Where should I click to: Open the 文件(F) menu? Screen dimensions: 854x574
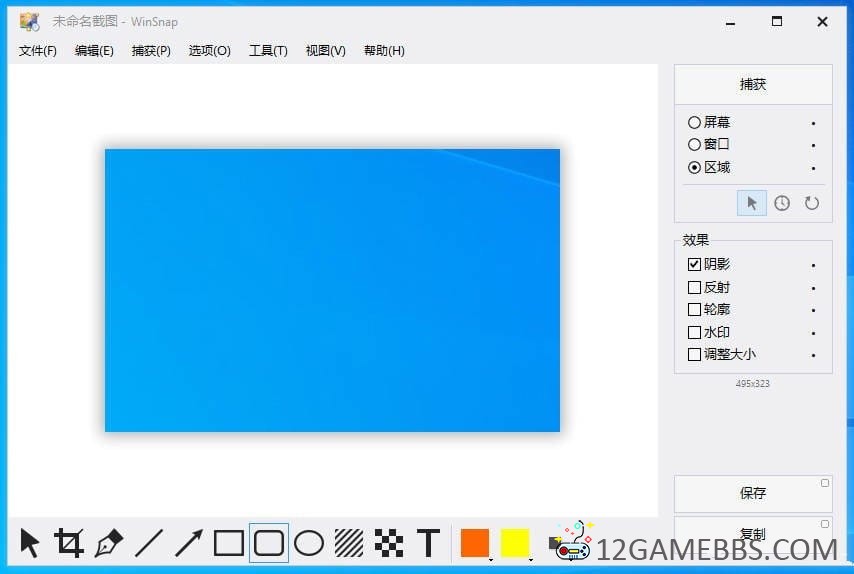(x=38, y=51)
